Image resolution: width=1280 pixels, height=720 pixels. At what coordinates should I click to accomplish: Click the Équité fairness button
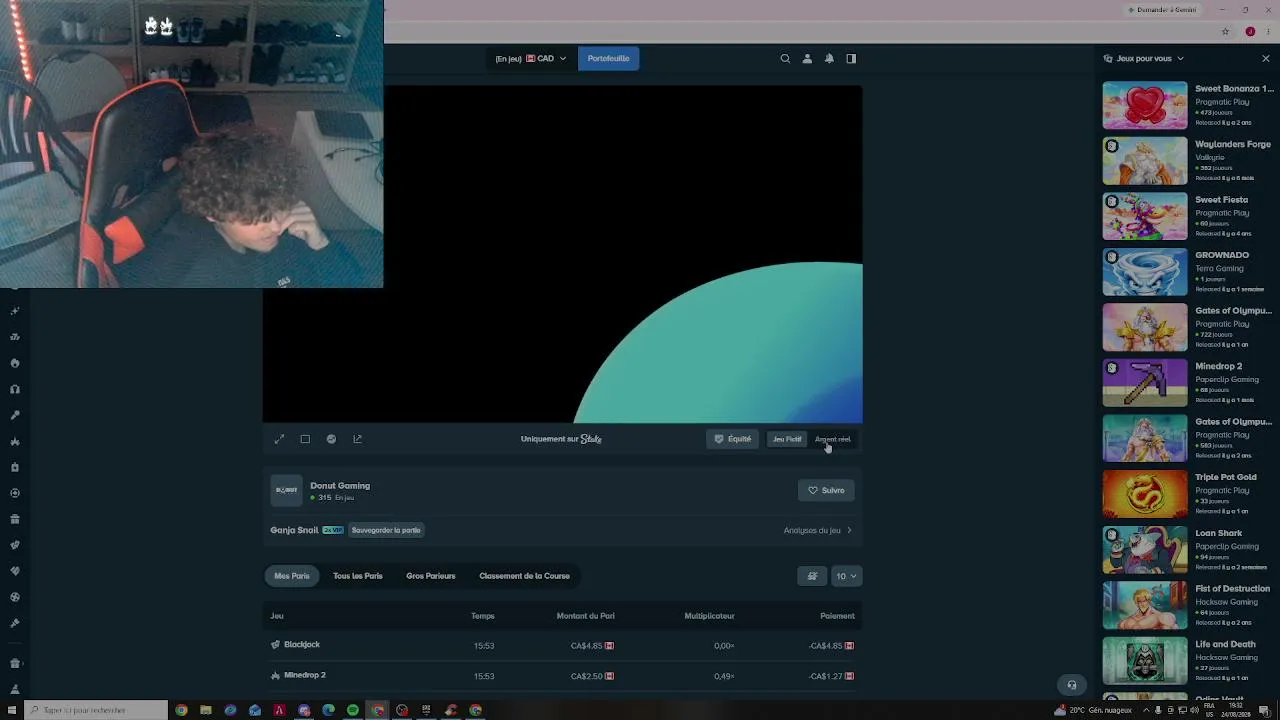(732, 439)
